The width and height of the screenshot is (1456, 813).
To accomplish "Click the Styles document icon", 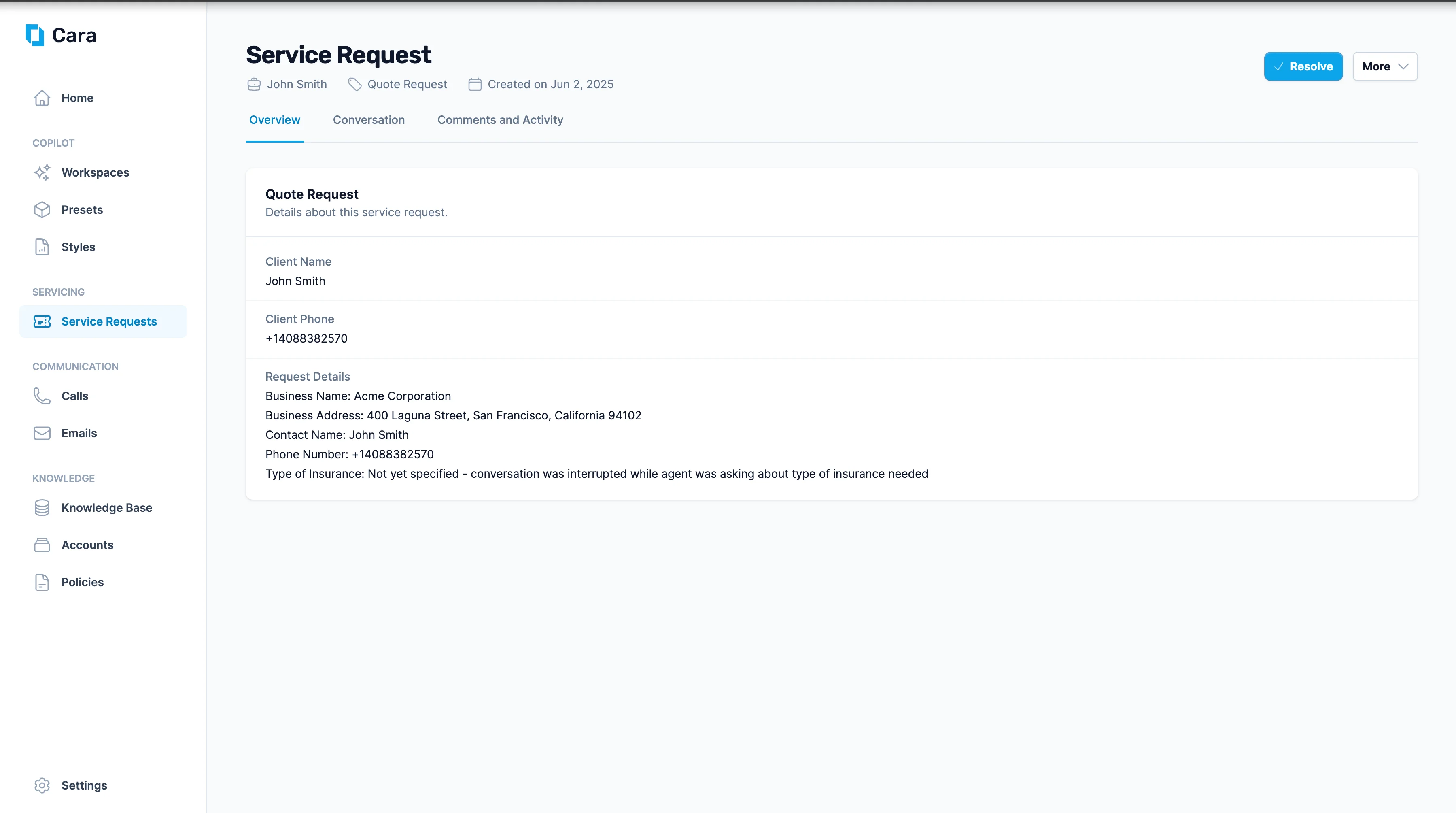I will click(42, 247).
